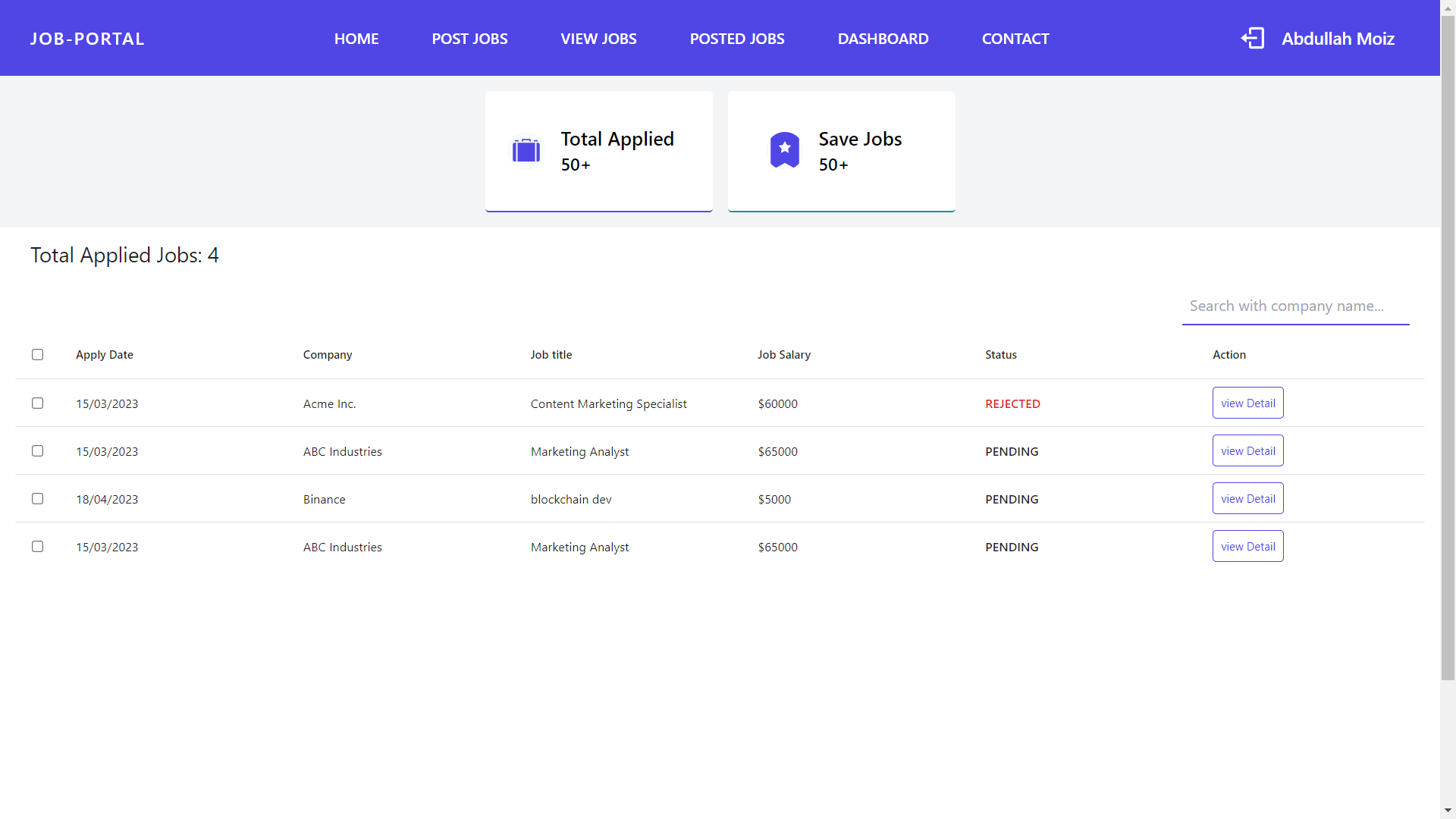Check the last ABC Industries row checkbox

click(37, 546)
